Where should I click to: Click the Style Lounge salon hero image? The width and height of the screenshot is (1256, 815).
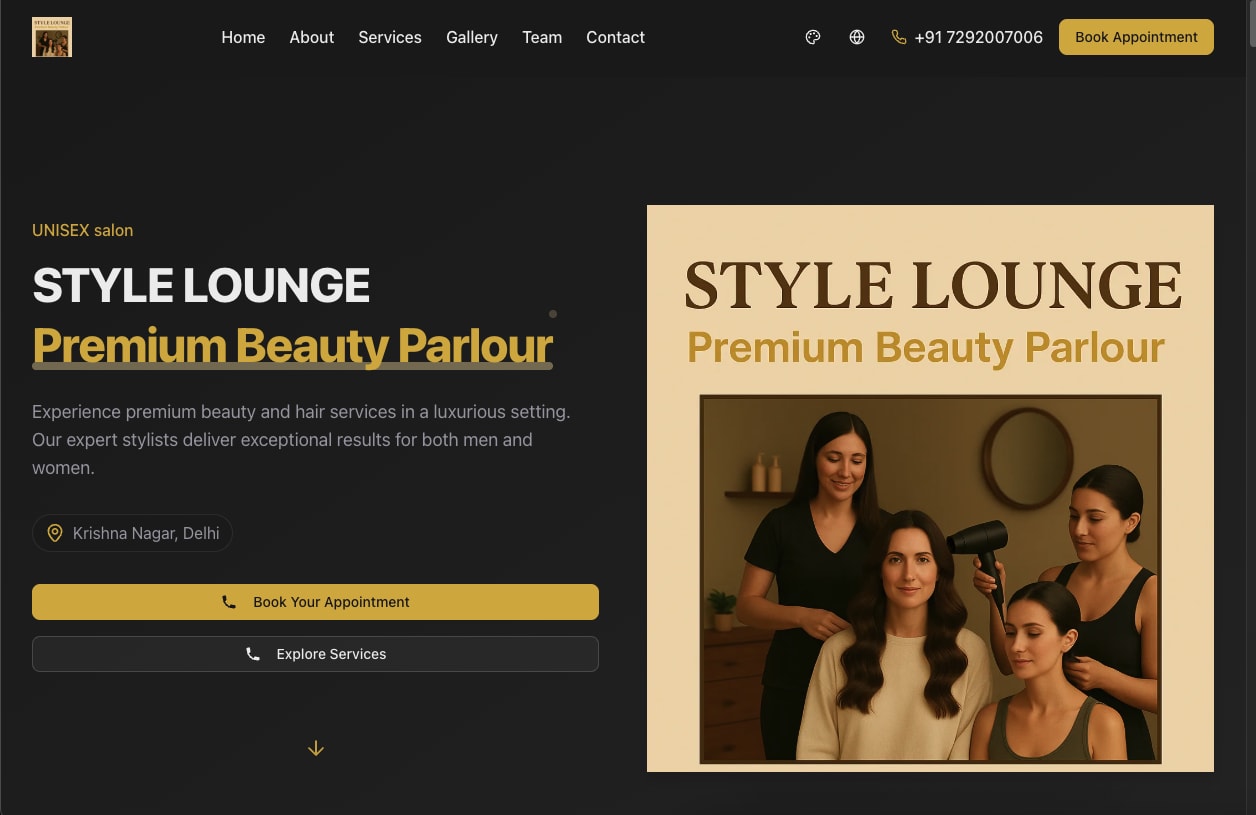(x=930, y=488)
